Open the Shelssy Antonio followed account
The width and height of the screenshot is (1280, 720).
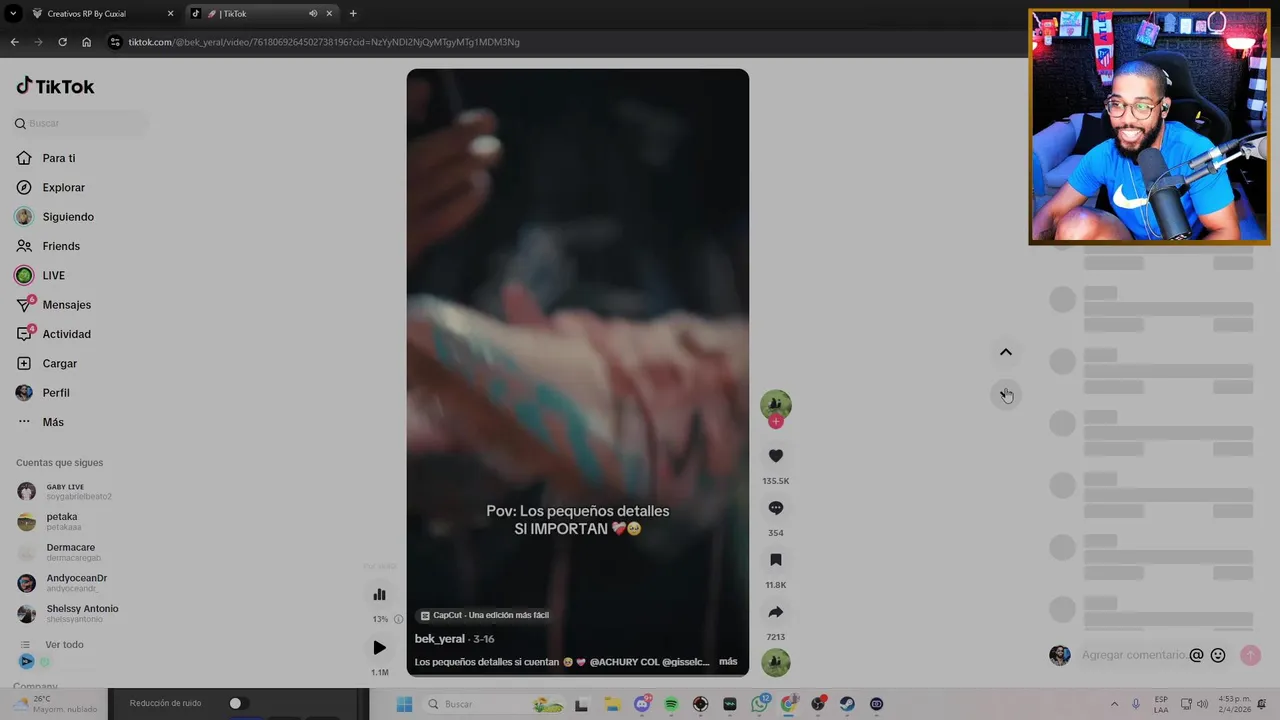click(x=68, y=613)
